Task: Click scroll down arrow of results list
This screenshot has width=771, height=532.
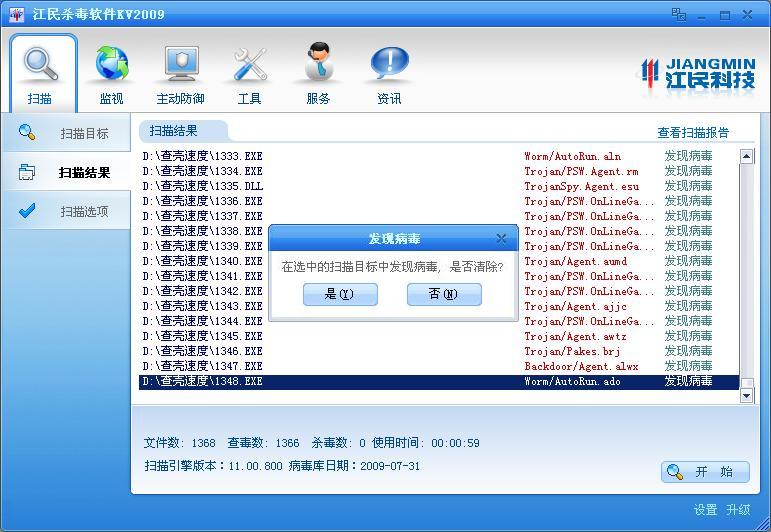Action: 746,395
